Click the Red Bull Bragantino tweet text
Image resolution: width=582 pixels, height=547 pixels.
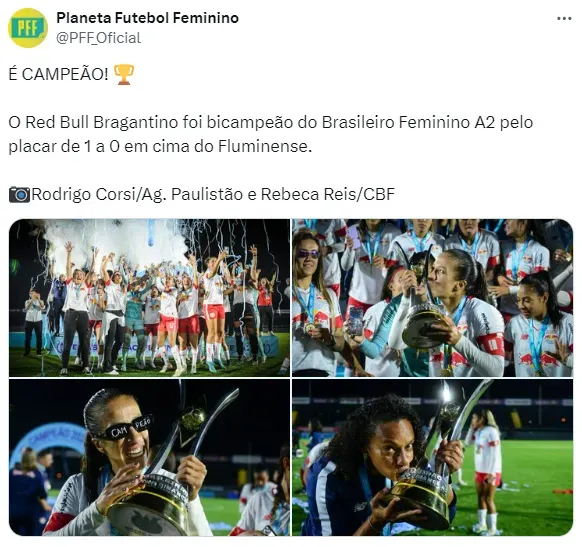(x=271, y=134)
